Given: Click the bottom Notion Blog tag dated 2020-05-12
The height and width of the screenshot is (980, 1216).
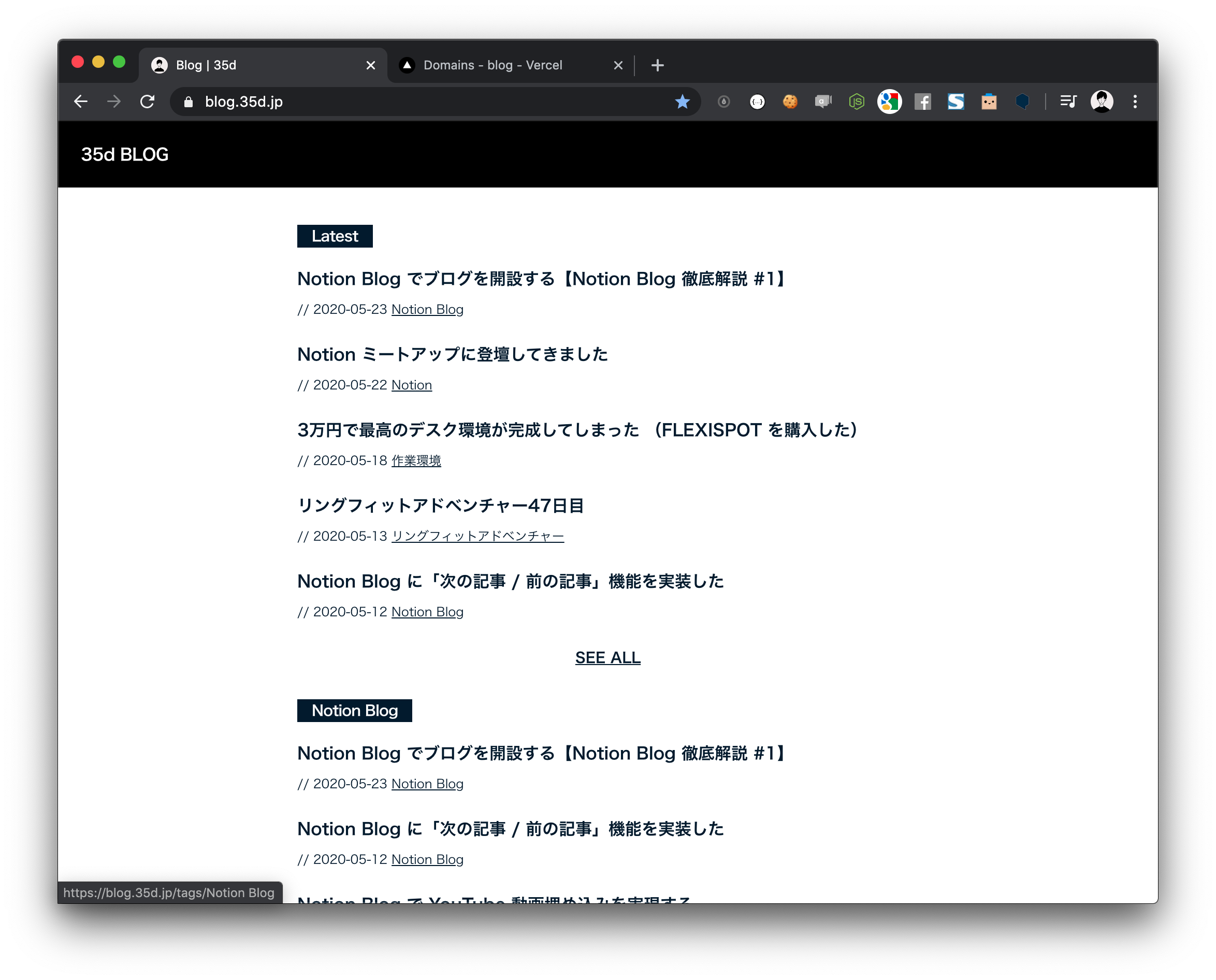Looking at the screenshot, I should [x=427, y=859].
